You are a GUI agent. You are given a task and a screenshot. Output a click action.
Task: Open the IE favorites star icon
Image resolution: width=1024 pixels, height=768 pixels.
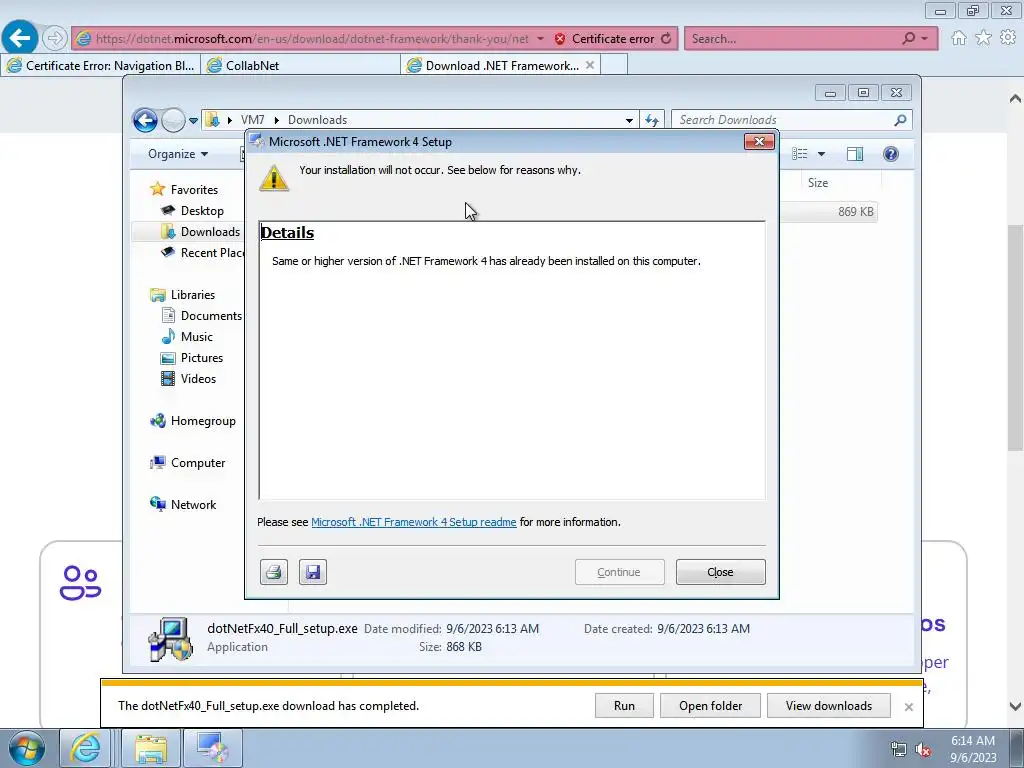[x=983, y=38]
